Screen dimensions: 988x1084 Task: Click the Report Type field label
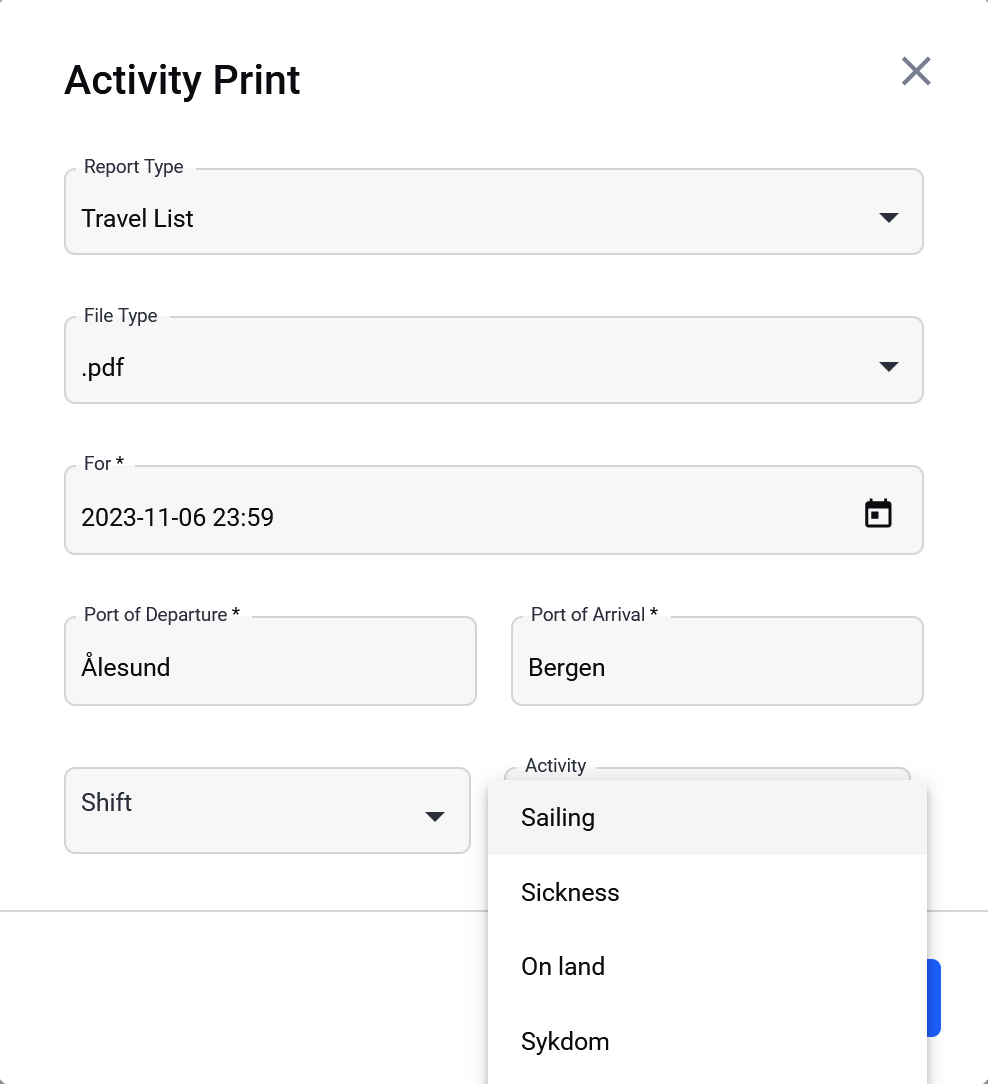[x=133, y=167]
